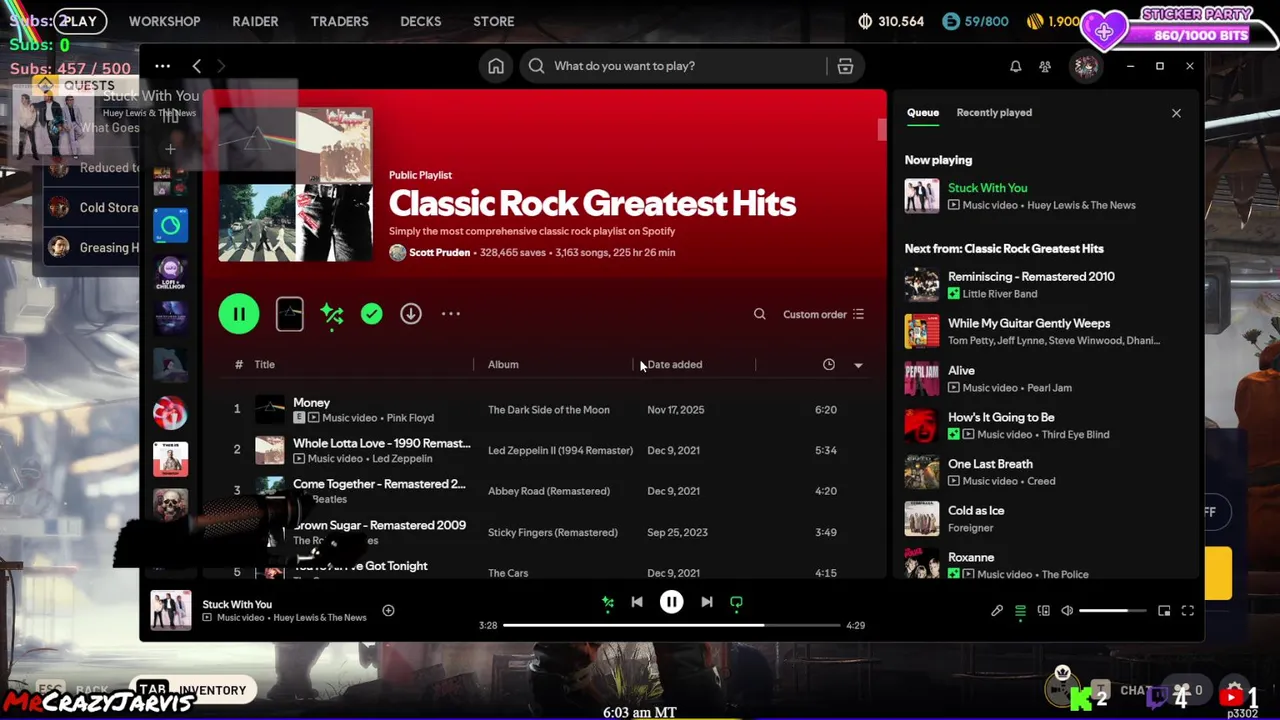
Task: Add Stuck With You to liked songs
Action: point(388,611)
